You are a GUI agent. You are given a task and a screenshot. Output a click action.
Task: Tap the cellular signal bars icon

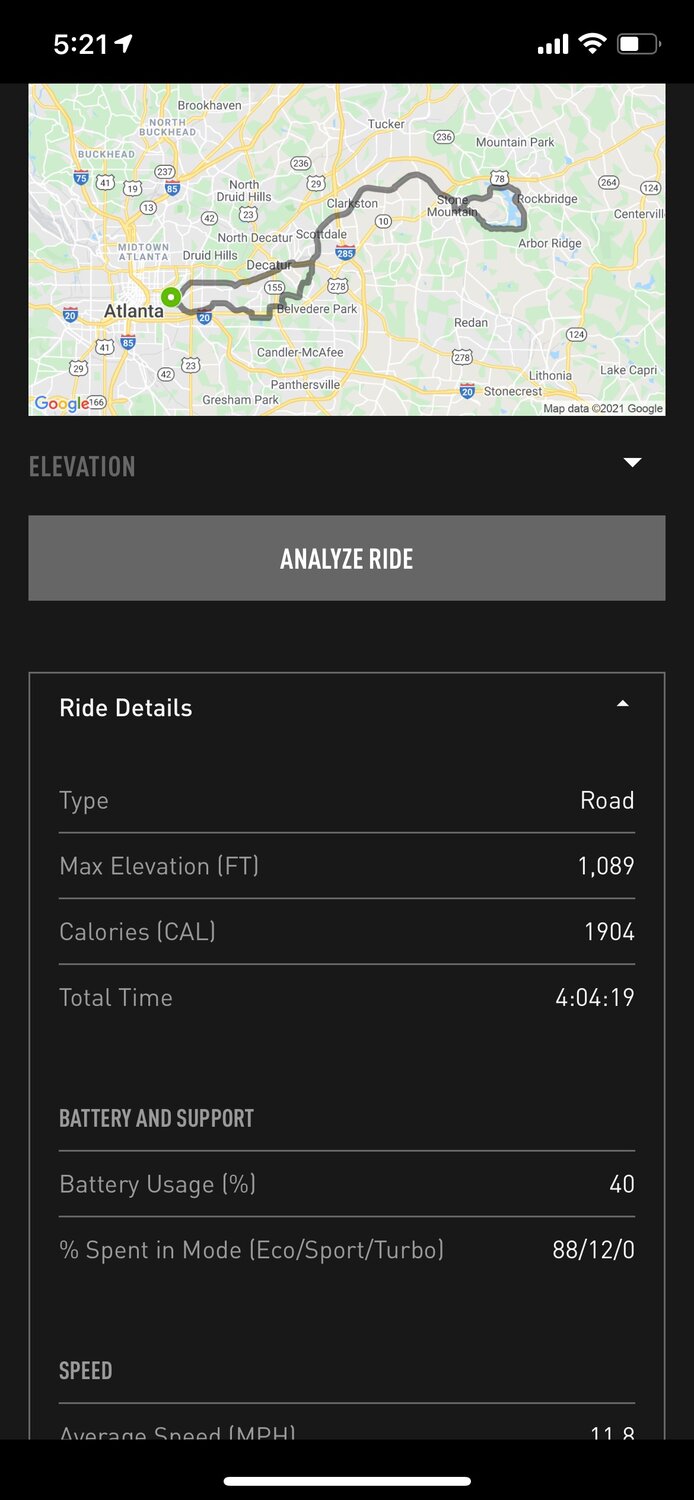(x=552, y=45)
